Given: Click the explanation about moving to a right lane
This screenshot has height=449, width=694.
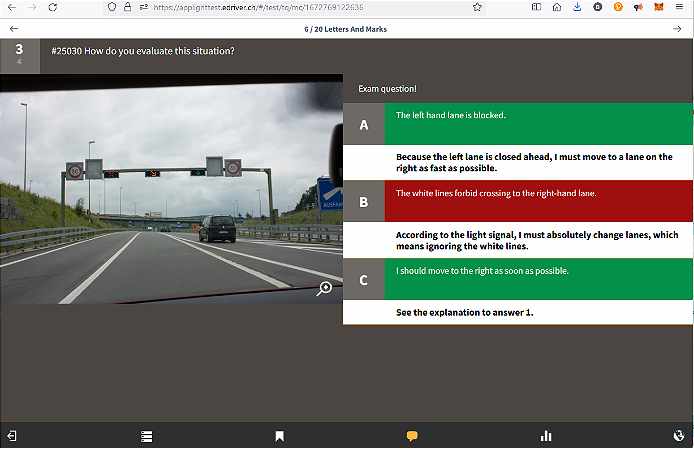Looking at the screenshot, I should click(x=534, y=163).
